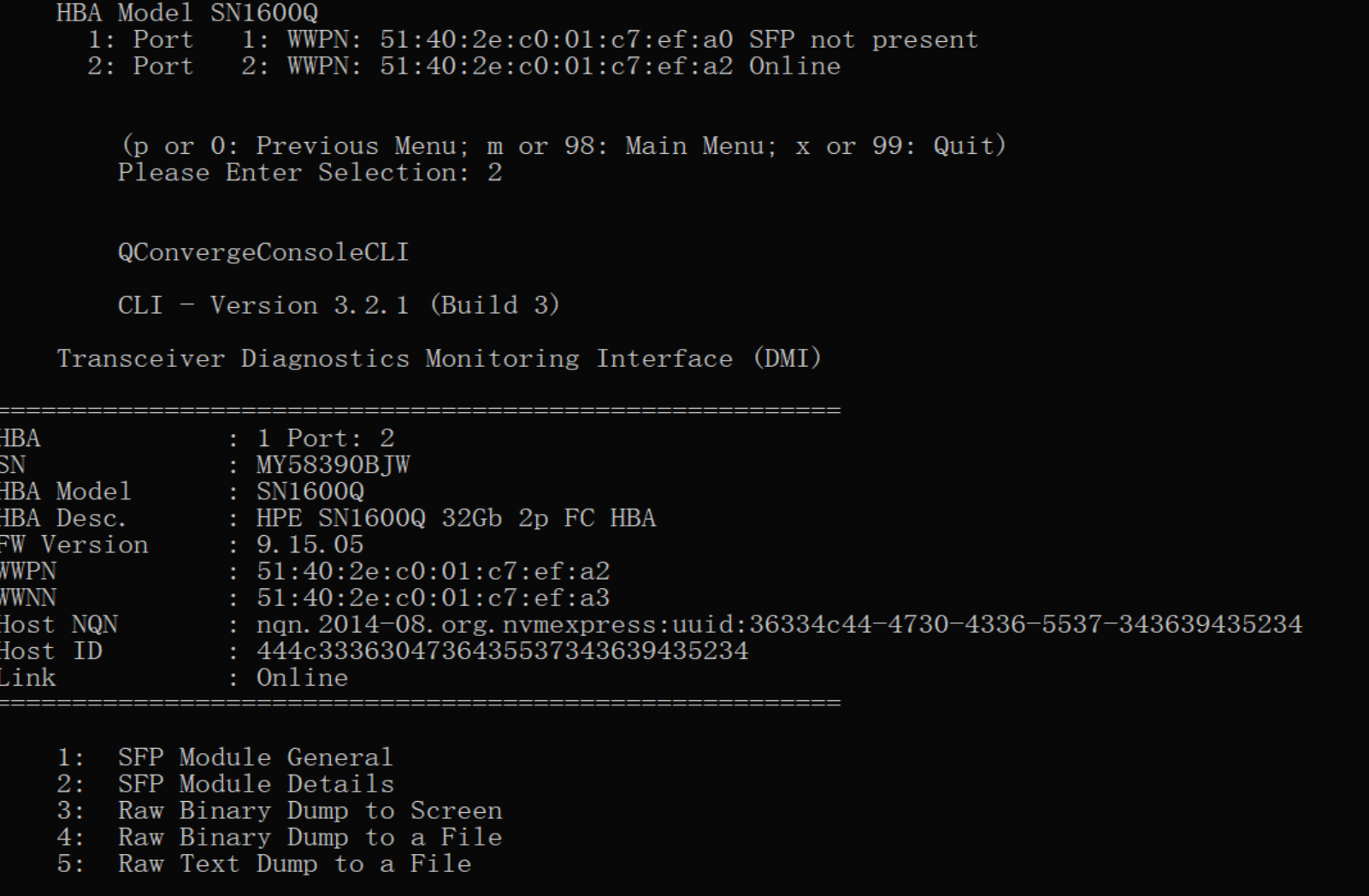This screenshot has width=1369, height=896.
Task: Click the Transceiver Diagnostics Monitoring Interface heading
Action: [x=439, y=358]
